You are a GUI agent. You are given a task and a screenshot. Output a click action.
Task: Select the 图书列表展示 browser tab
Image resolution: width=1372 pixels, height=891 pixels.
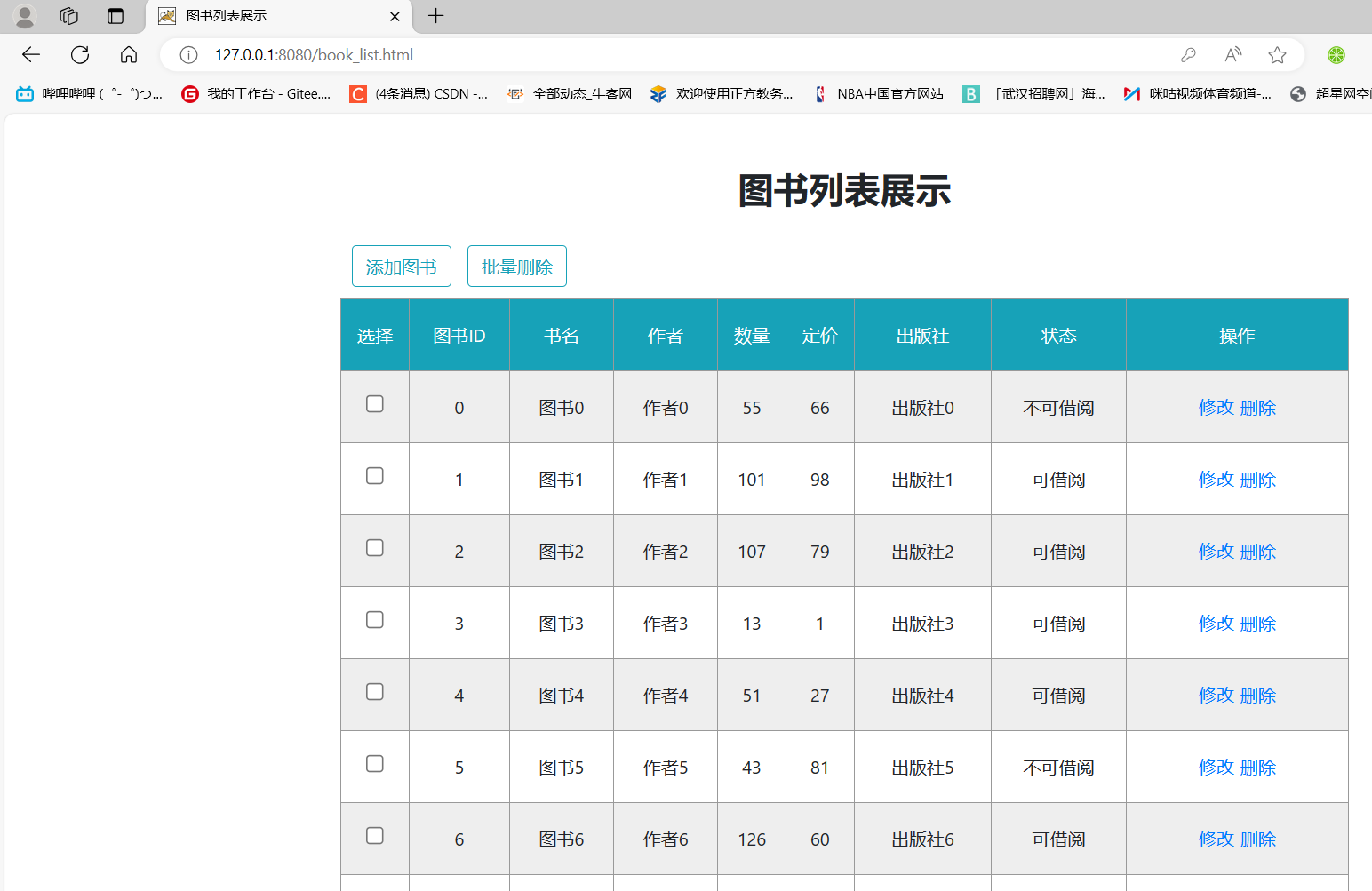point(278,16)
